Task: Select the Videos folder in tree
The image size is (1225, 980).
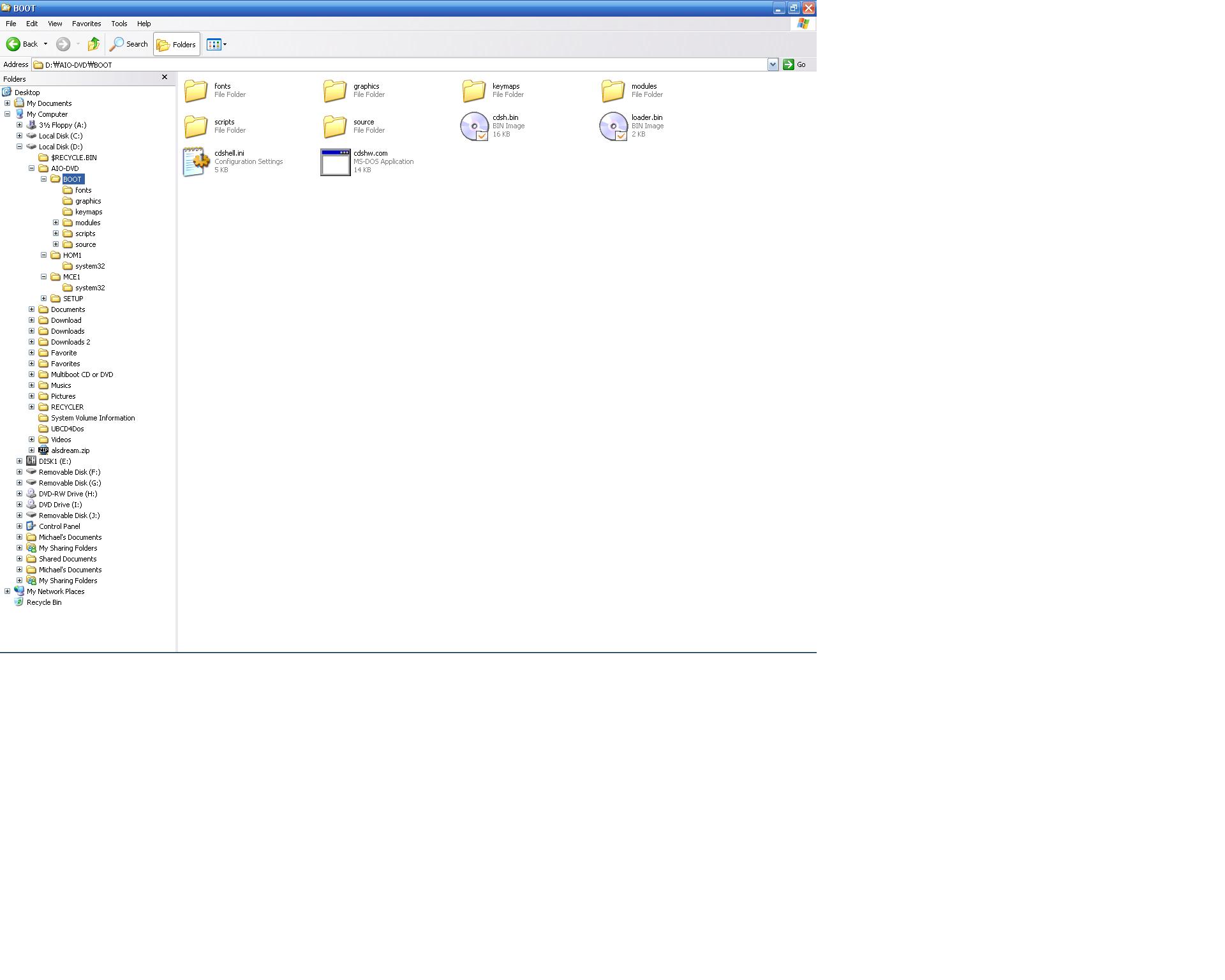Action: pyautogui.click(x=61, y=440)
